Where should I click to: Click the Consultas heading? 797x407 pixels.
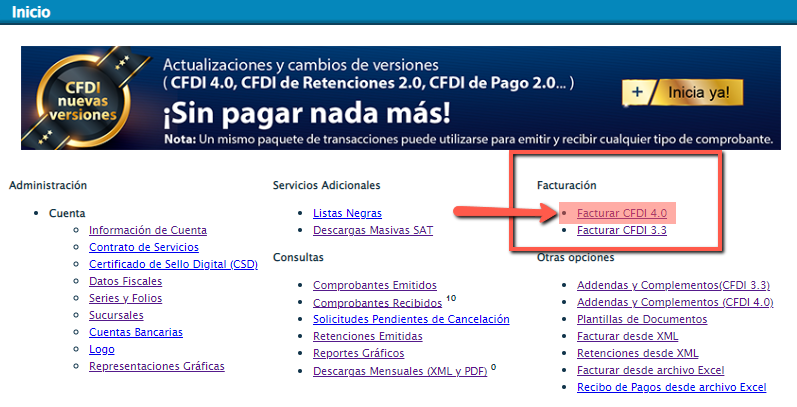[x=298, y=258]
